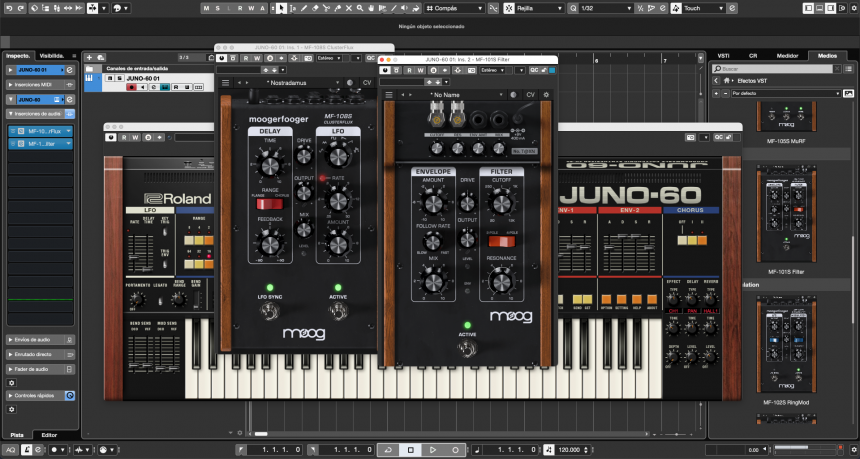860x459 pixels.
Task: Toggle the FLANGE/CHORUS range switch
Action: click(269, 204)
